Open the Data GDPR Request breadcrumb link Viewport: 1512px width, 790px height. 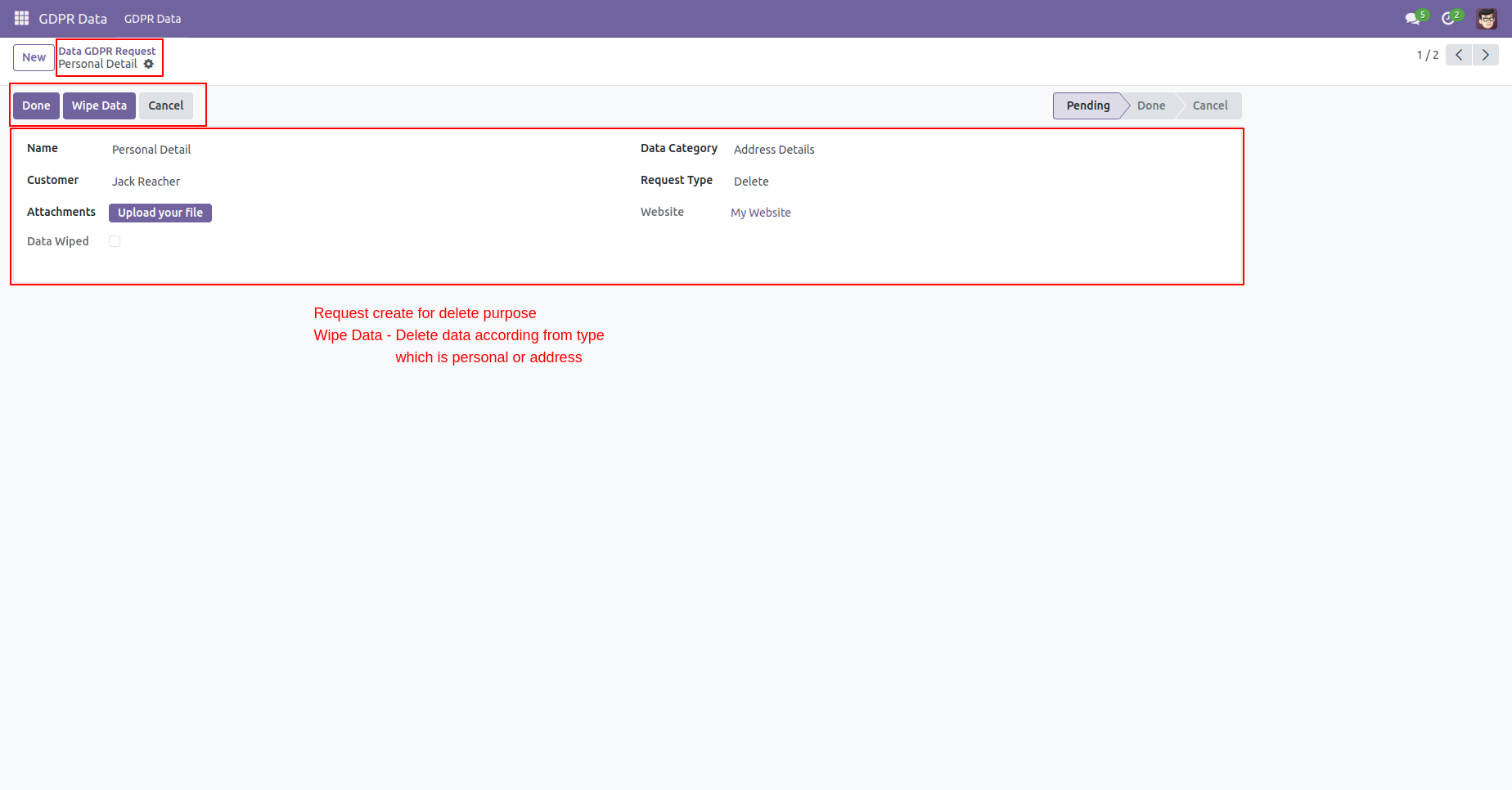(x=106, y=51)
